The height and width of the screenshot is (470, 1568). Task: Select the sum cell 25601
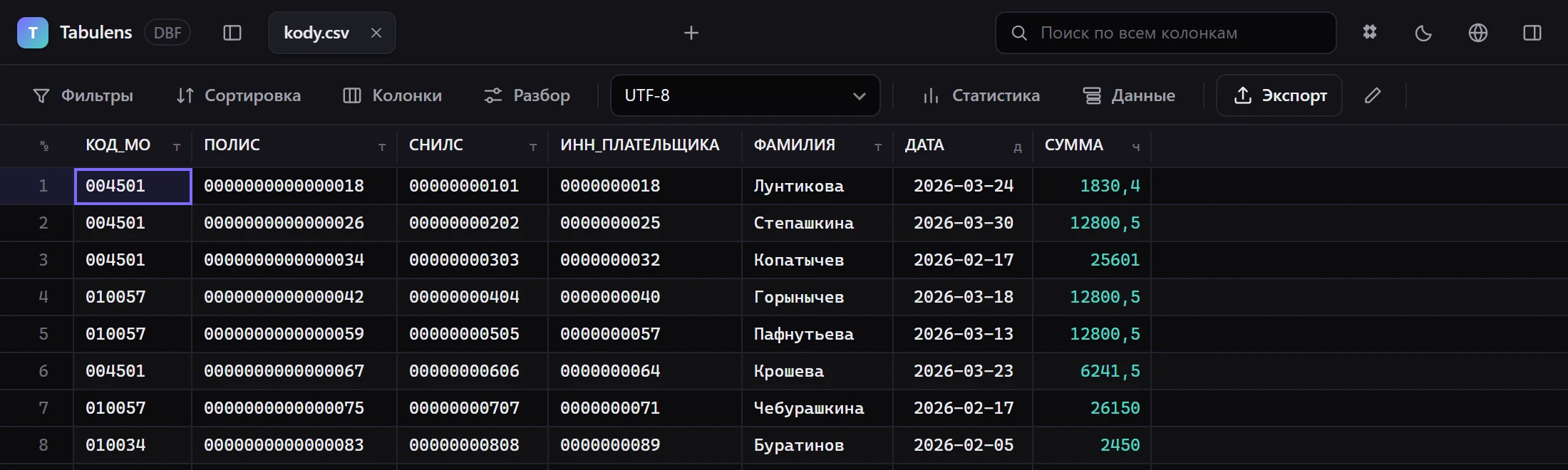click(1092, 261)
